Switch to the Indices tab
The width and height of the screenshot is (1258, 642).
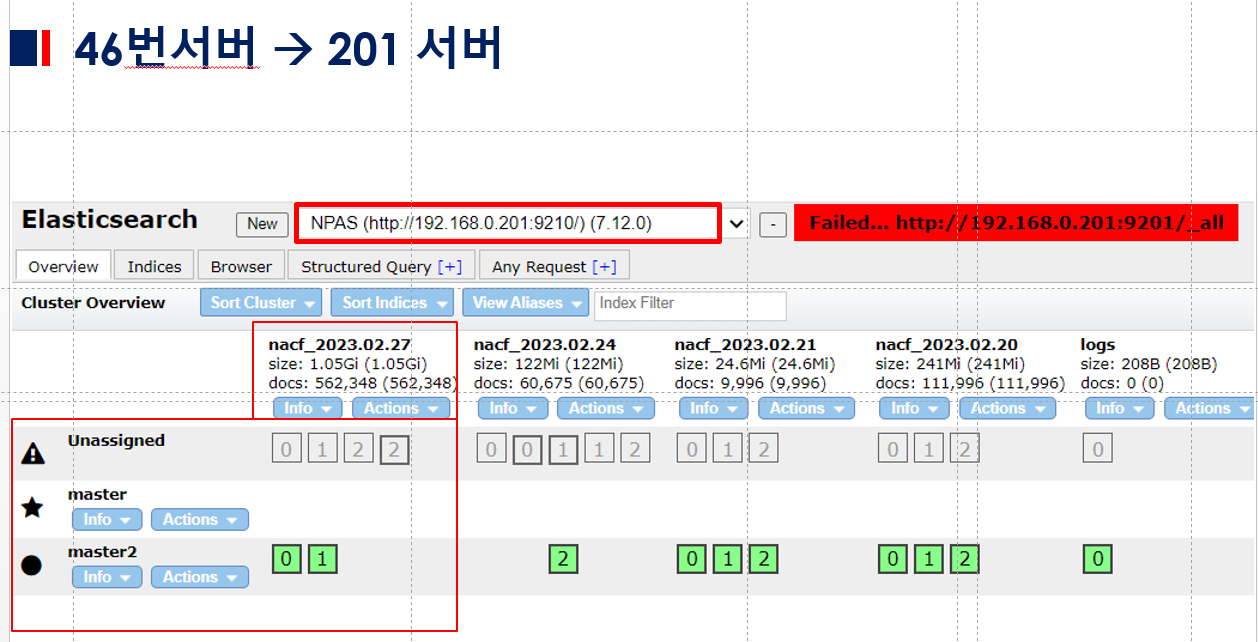pyautogui.click(x=155, y=266)
